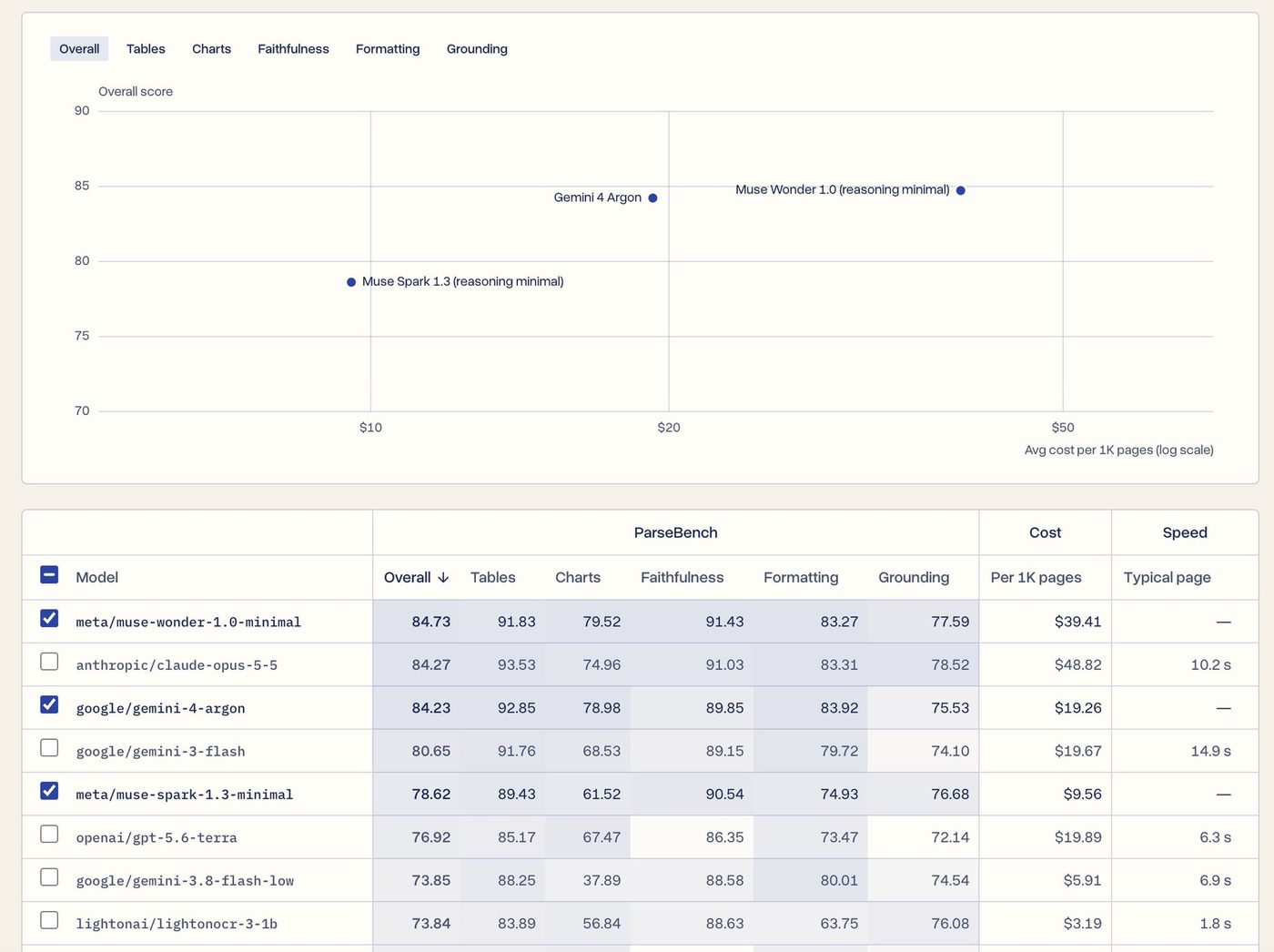Switch to the Overall chart tab
Image resolution: width=1274 pixels, height=952 pixels.
tap(79, 49)
